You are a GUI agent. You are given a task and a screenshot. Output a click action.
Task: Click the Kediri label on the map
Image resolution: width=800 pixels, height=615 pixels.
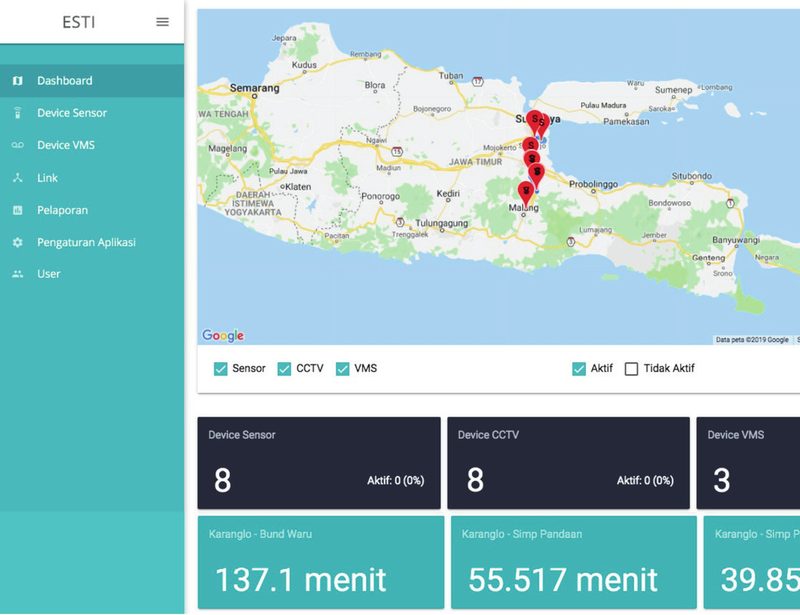tap(448, 193)
